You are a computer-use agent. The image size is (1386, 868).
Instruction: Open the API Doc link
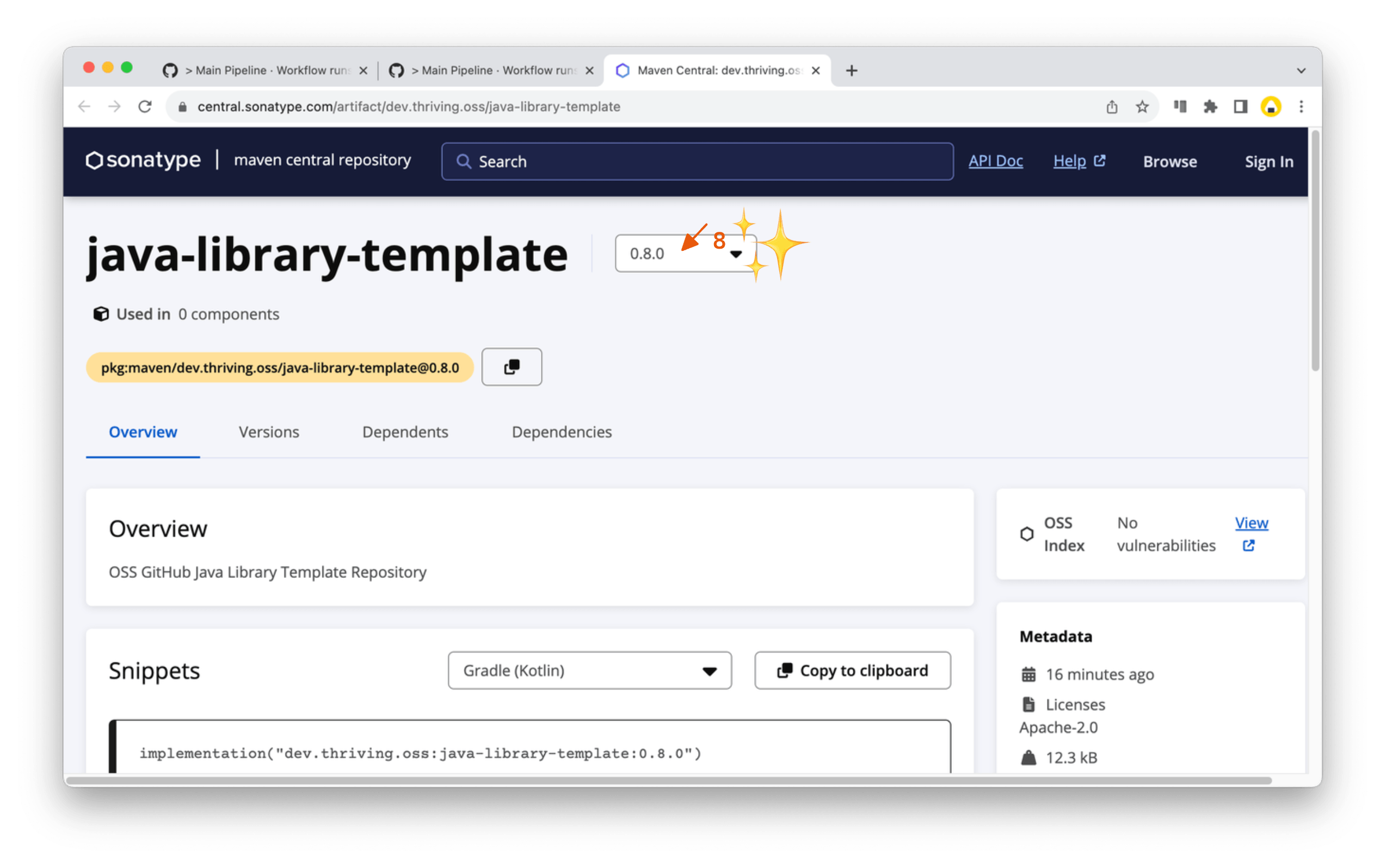tap(996, 161)
